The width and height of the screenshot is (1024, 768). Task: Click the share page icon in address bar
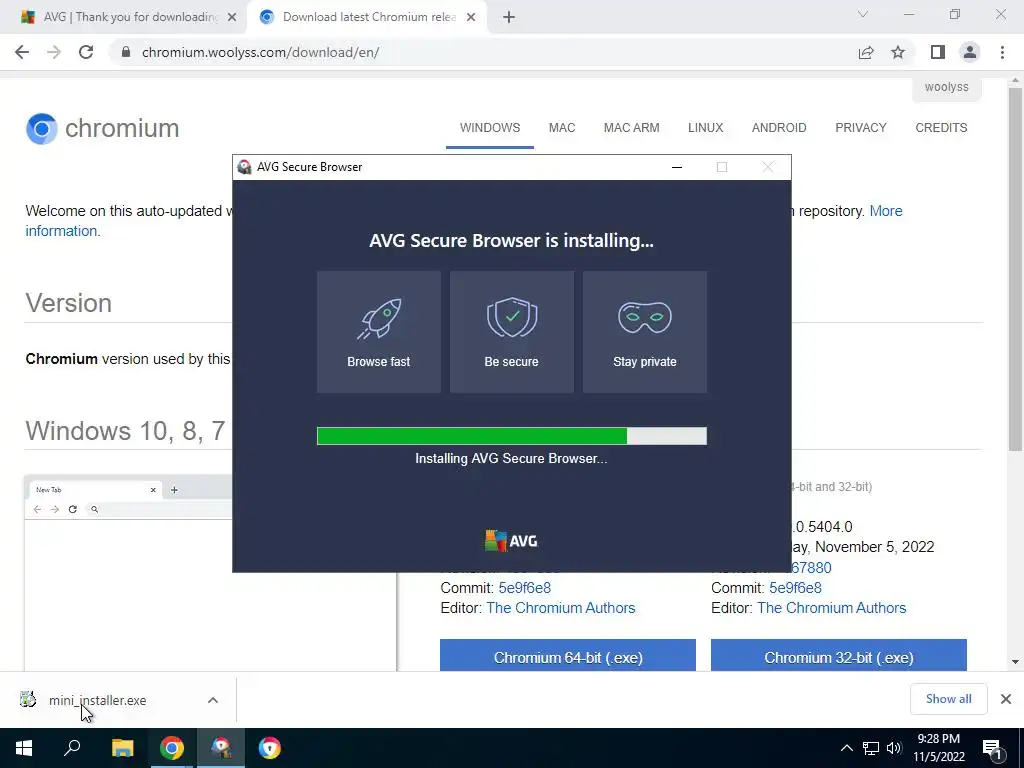click(x=866, y=52)
